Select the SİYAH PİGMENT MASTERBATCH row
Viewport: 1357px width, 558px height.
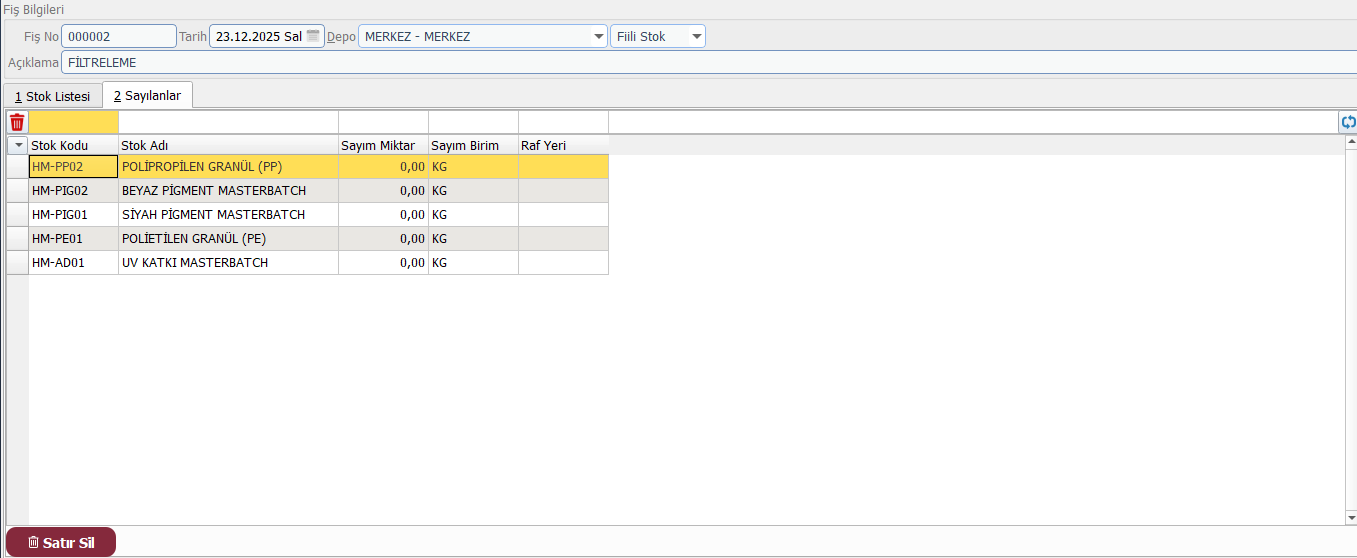coord(228,215)
